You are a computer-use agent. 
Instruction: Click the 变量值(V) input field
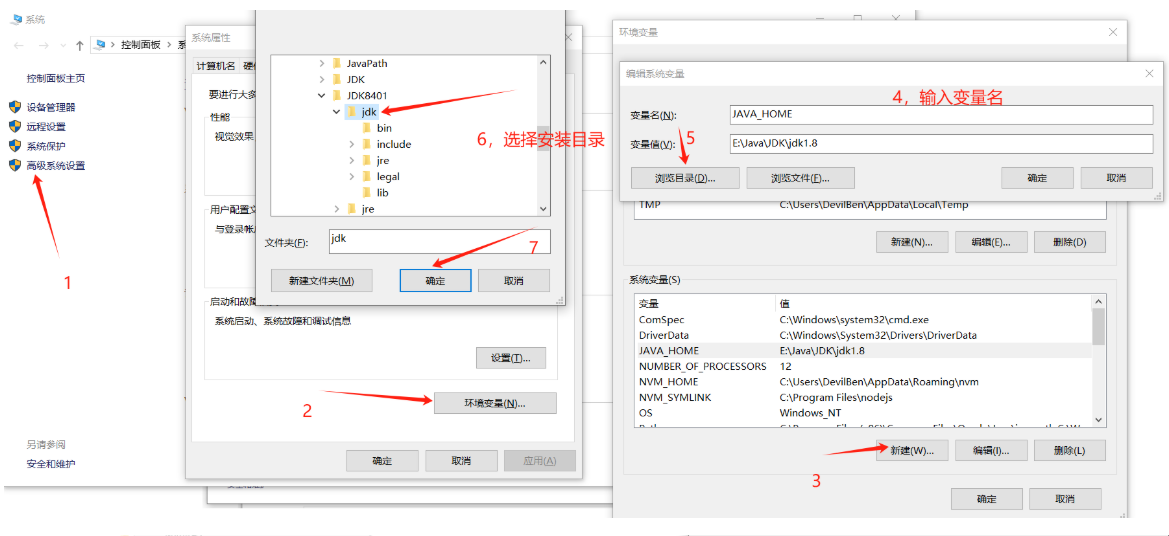[x=942, y=144]
